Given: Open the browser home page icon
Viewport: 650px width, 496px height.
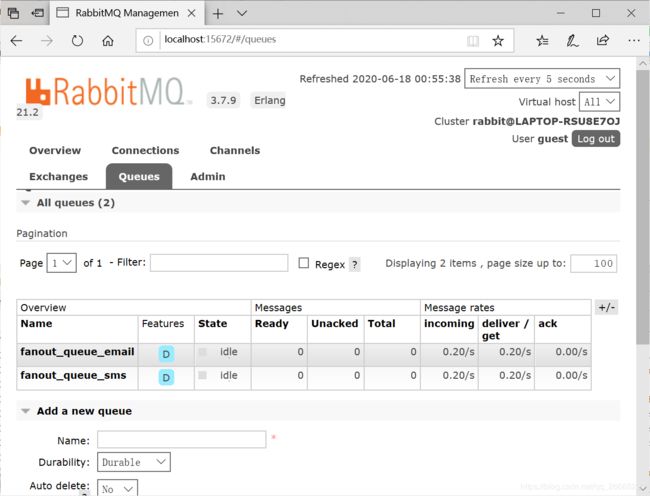Looking at the screenshot, I should (x=108, y=41).
